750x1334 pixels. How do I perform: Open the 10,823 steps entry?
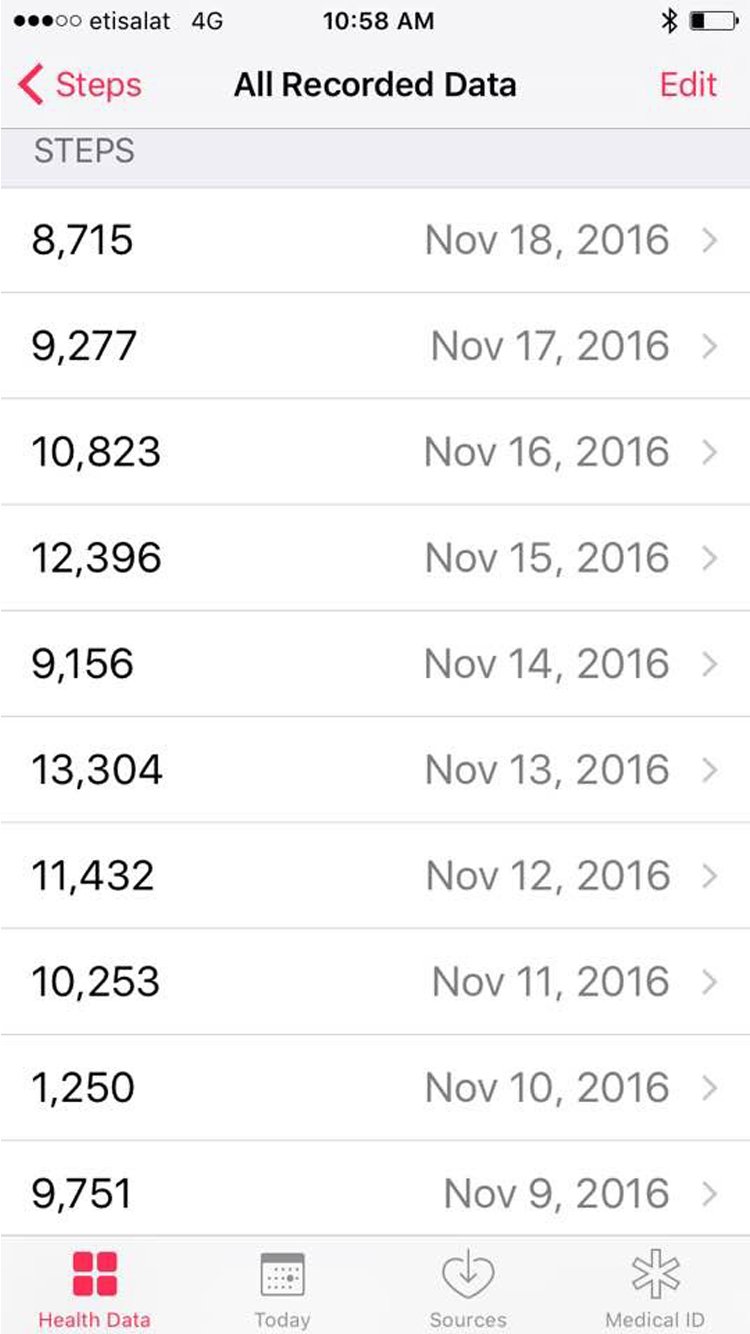(375, 452)
